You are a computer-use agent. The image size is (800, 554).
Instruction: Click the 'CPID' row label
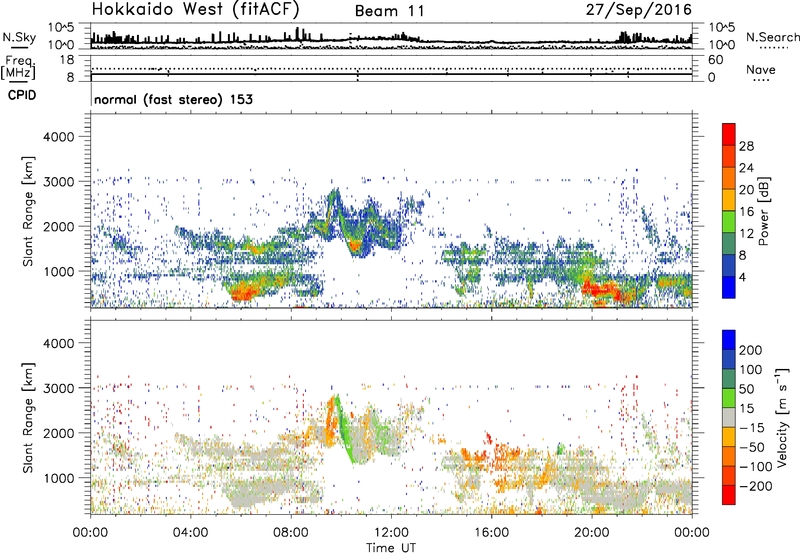[x=22, y=95]
